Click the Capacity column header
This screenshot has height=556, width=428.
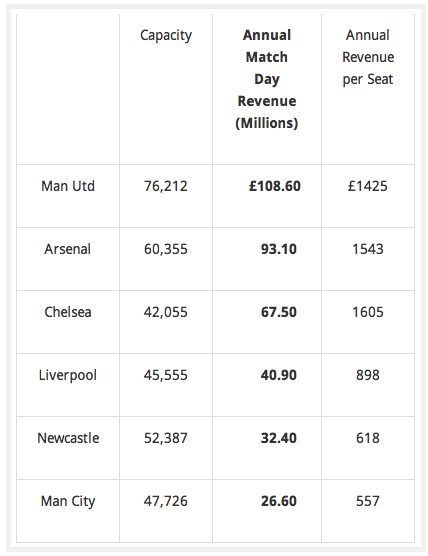point(166,36)
